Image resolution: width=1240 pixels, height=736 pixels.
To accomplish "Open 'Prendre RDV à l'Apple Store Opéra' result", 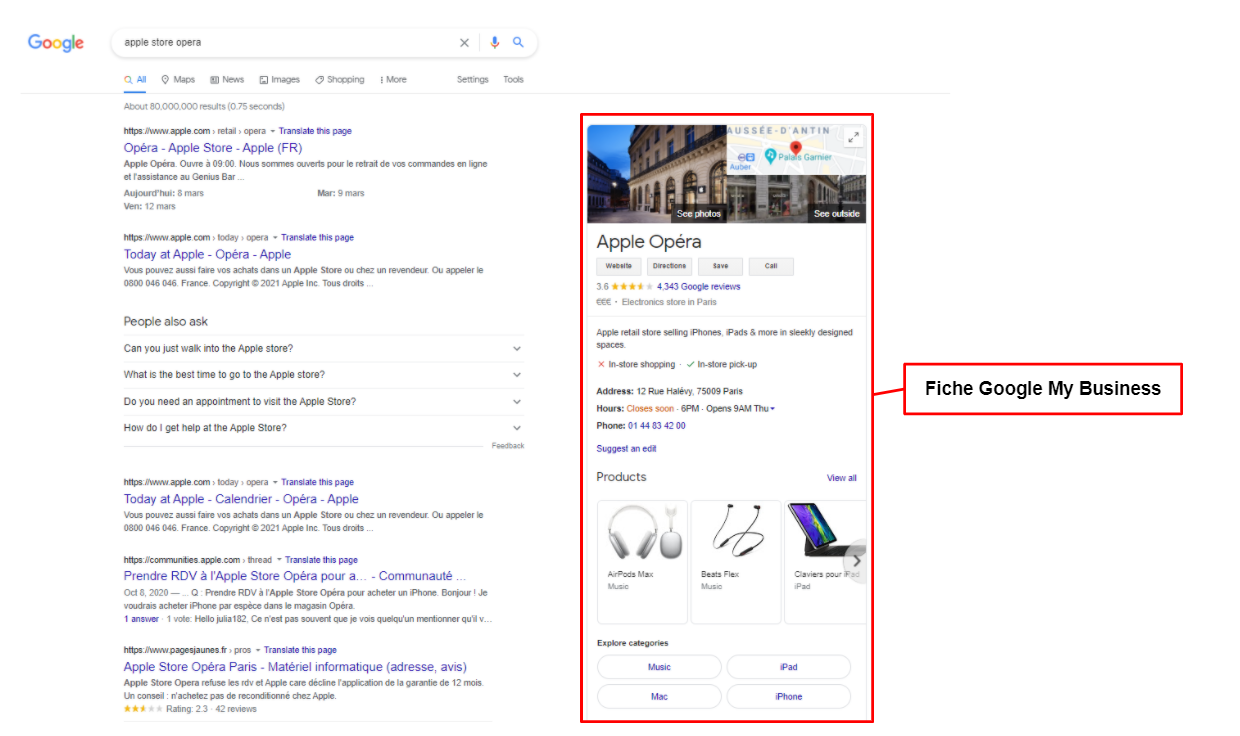I will (295, 576).
